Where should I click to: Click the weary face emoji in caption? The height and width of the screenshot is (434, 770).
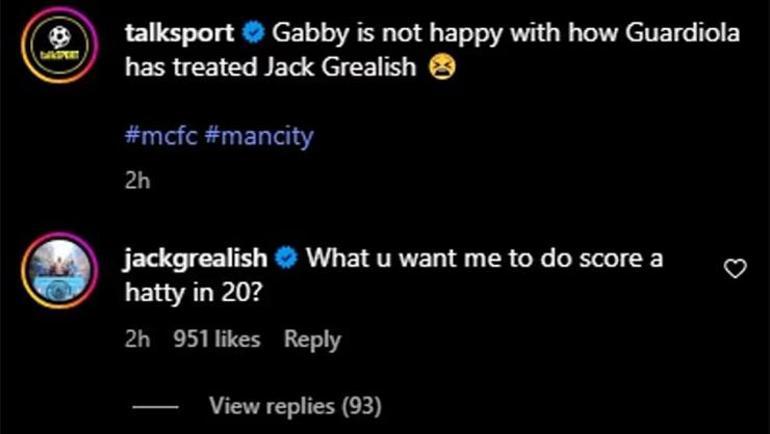tap(440, 69)
